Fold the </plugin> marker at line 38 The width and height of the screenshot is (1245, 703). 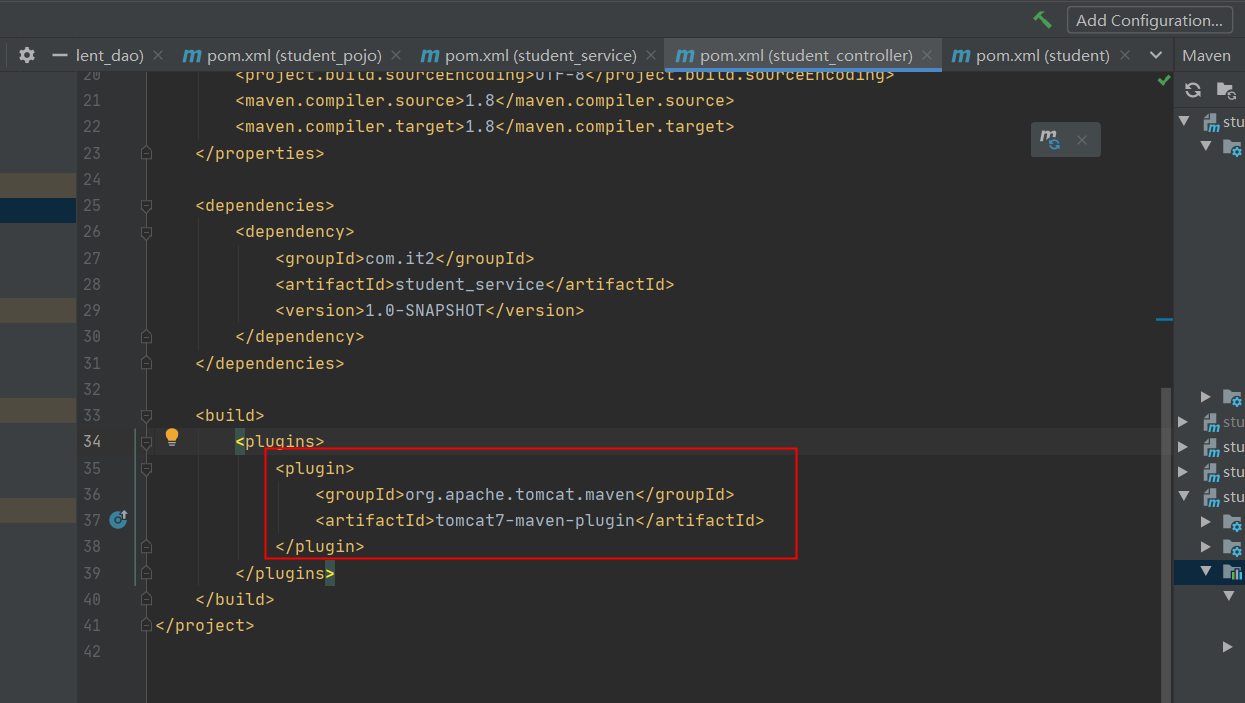point(147,546)
